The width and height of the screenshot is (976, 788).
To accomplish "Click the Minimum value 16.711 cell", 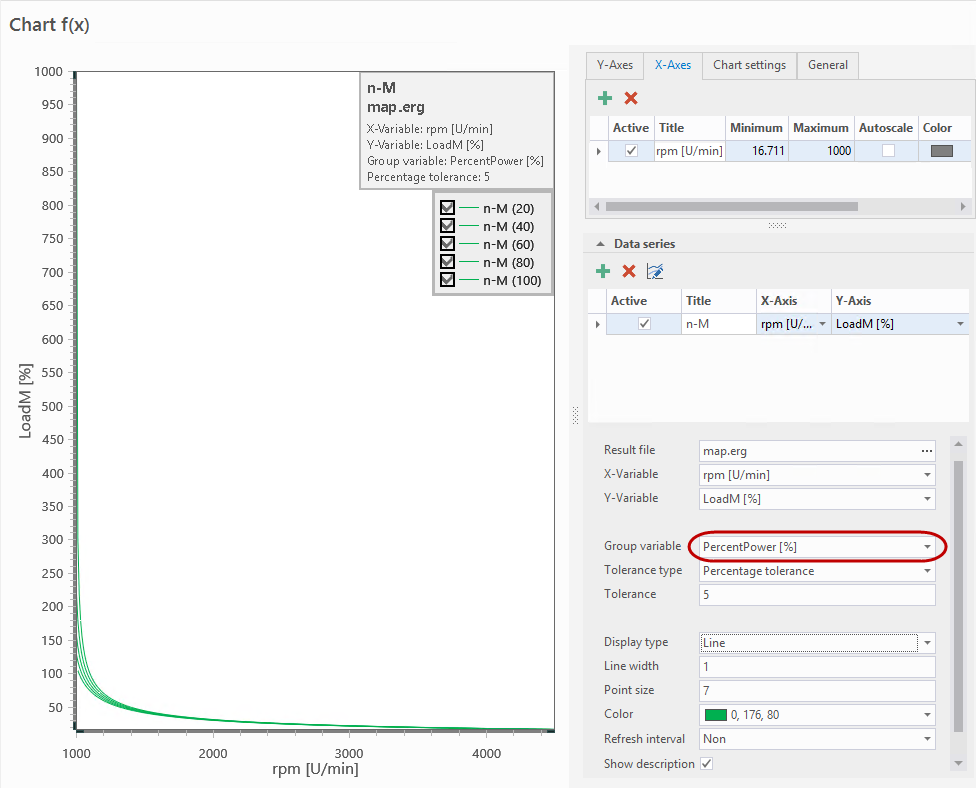I will 756,151.
